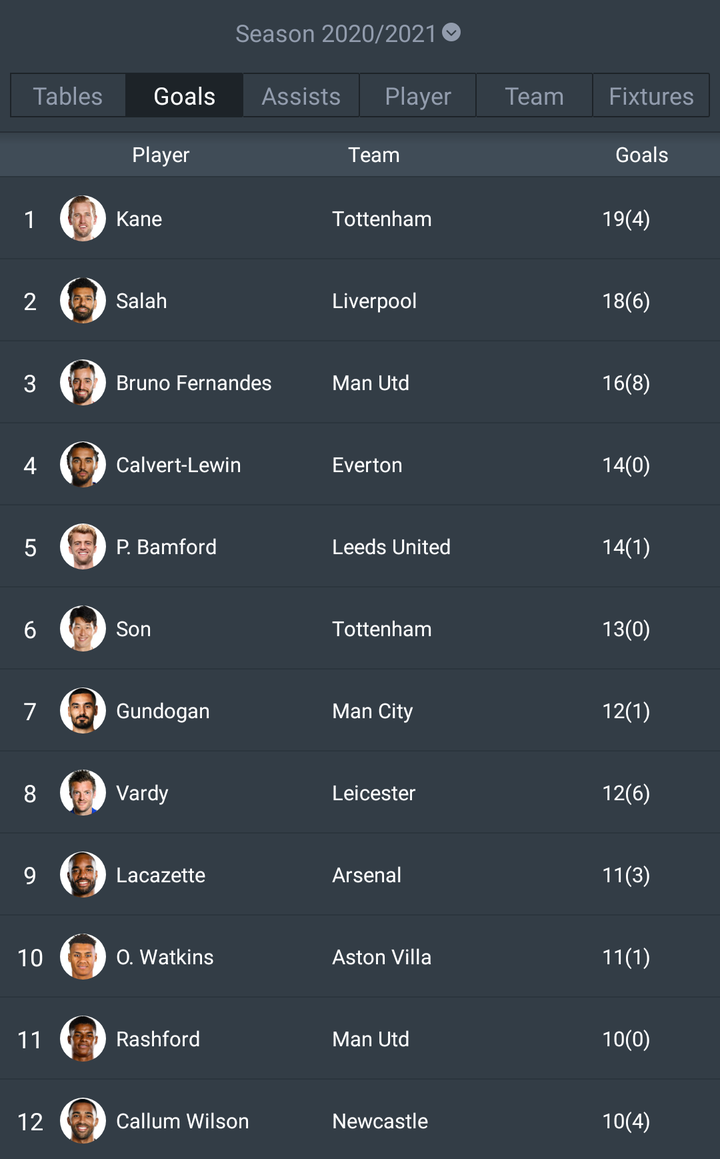
Task: Switch to the Assists tab
Action: pos(301,96)
